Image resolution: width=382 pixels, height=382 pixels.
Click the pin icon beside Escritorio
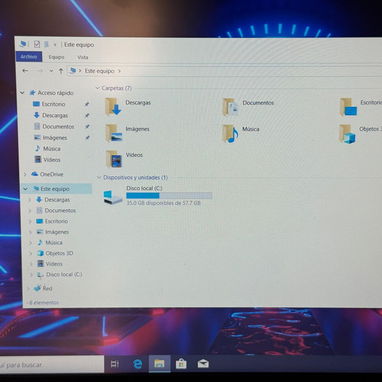87,104
